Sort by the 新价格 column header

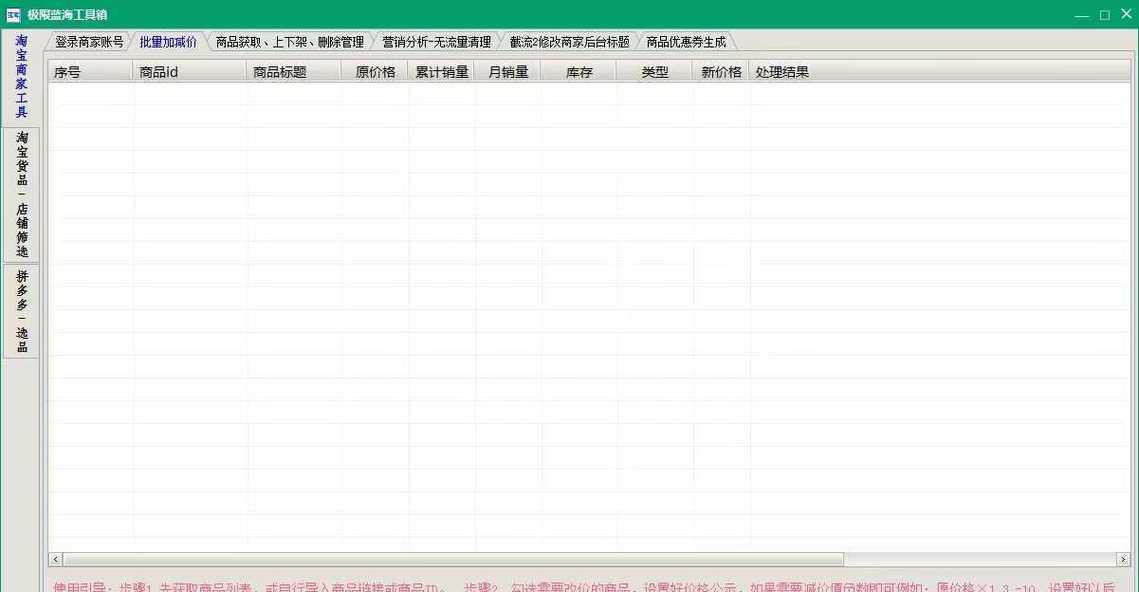click(x=720, y=72)
